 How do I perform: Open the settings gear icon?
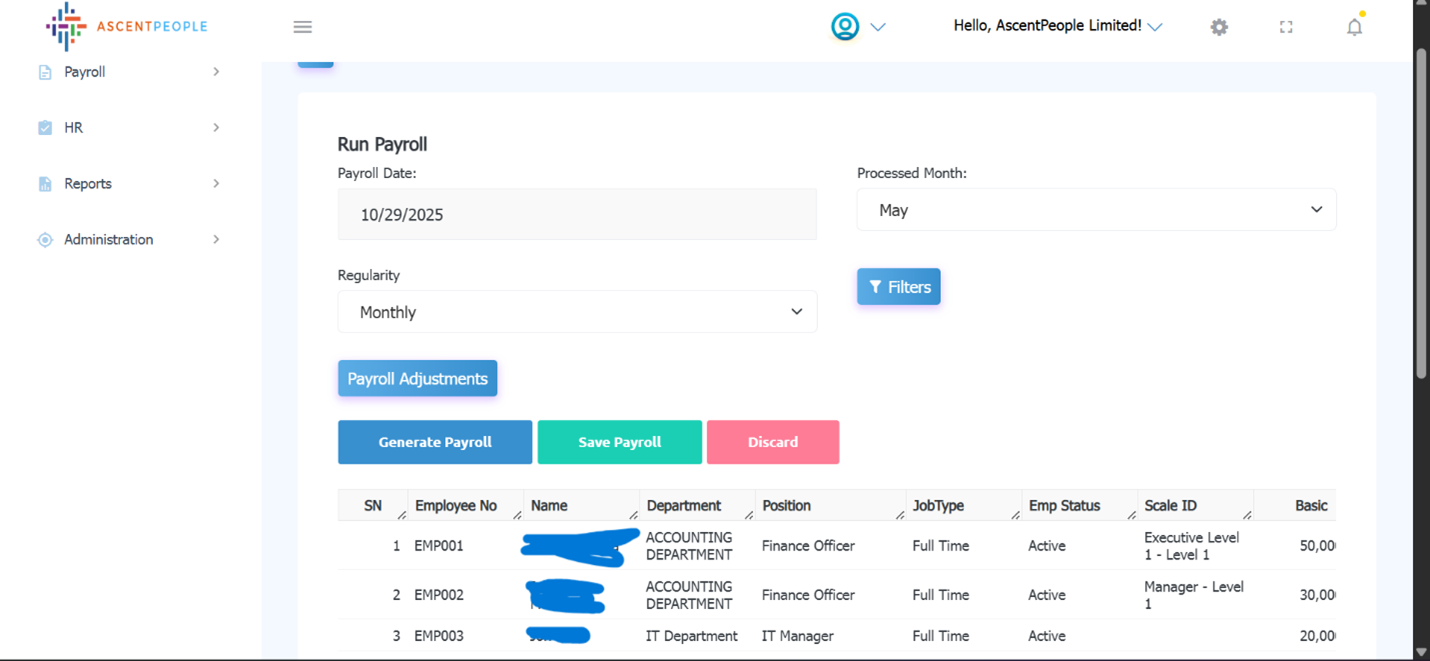click(x=1218, y=27)
